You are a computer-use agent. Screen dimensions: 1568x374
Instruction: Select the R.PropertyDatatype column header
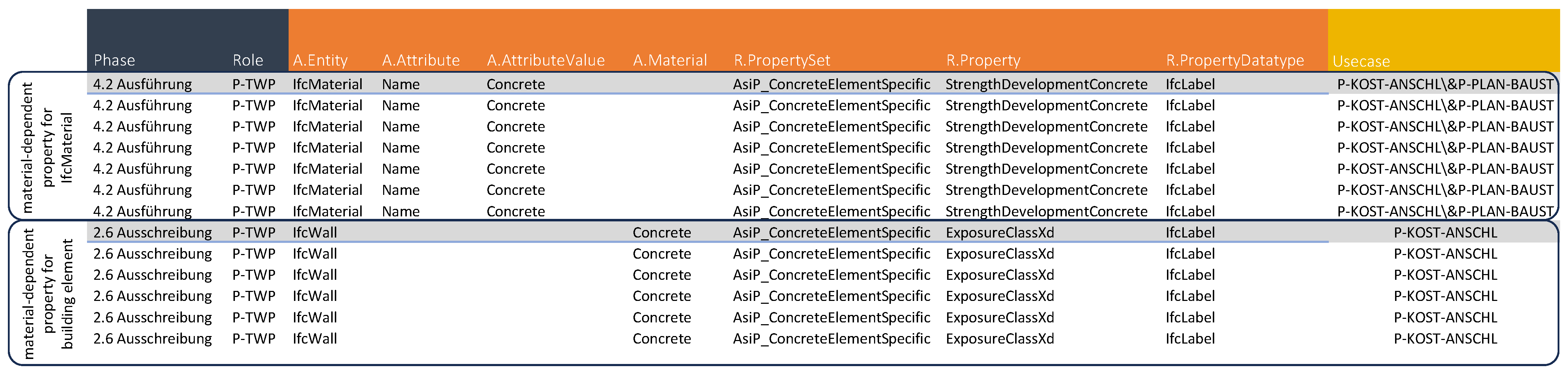tap(1234, 60)
